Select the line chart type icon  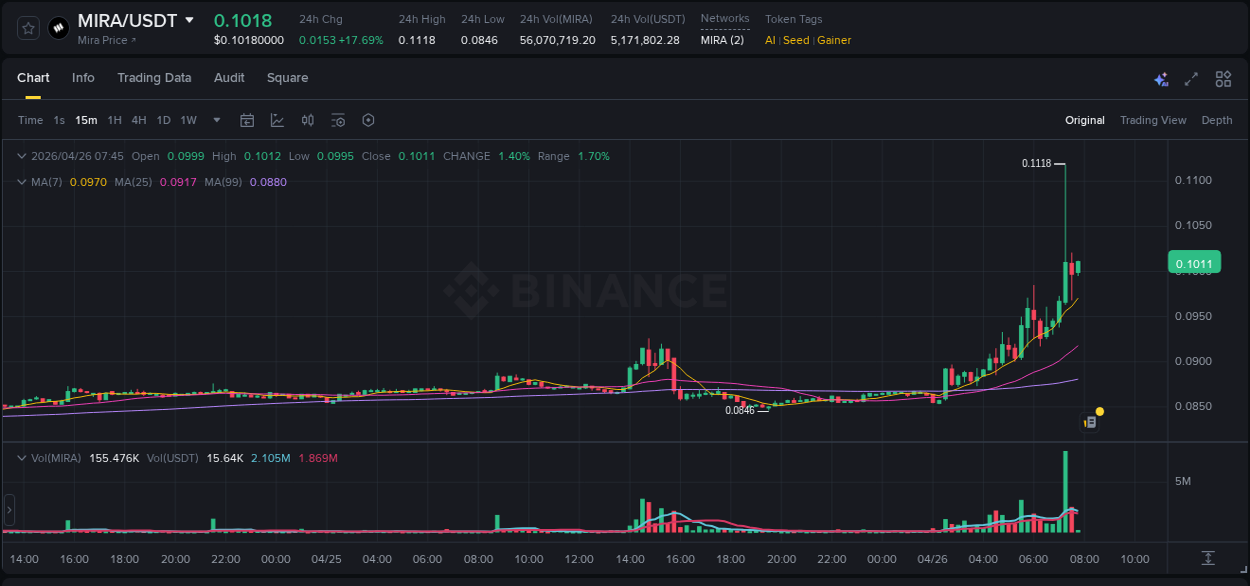[x=275, y=120]
